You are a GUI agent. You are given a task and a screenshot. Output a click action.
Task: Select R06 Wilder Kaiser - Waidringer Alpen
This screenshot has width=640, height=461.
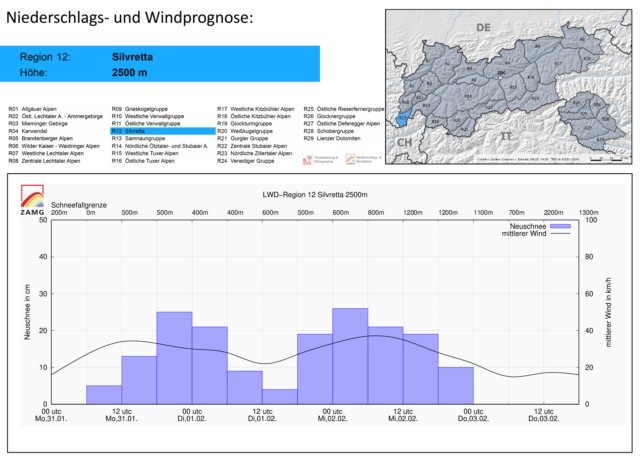[x=54, y=146]
